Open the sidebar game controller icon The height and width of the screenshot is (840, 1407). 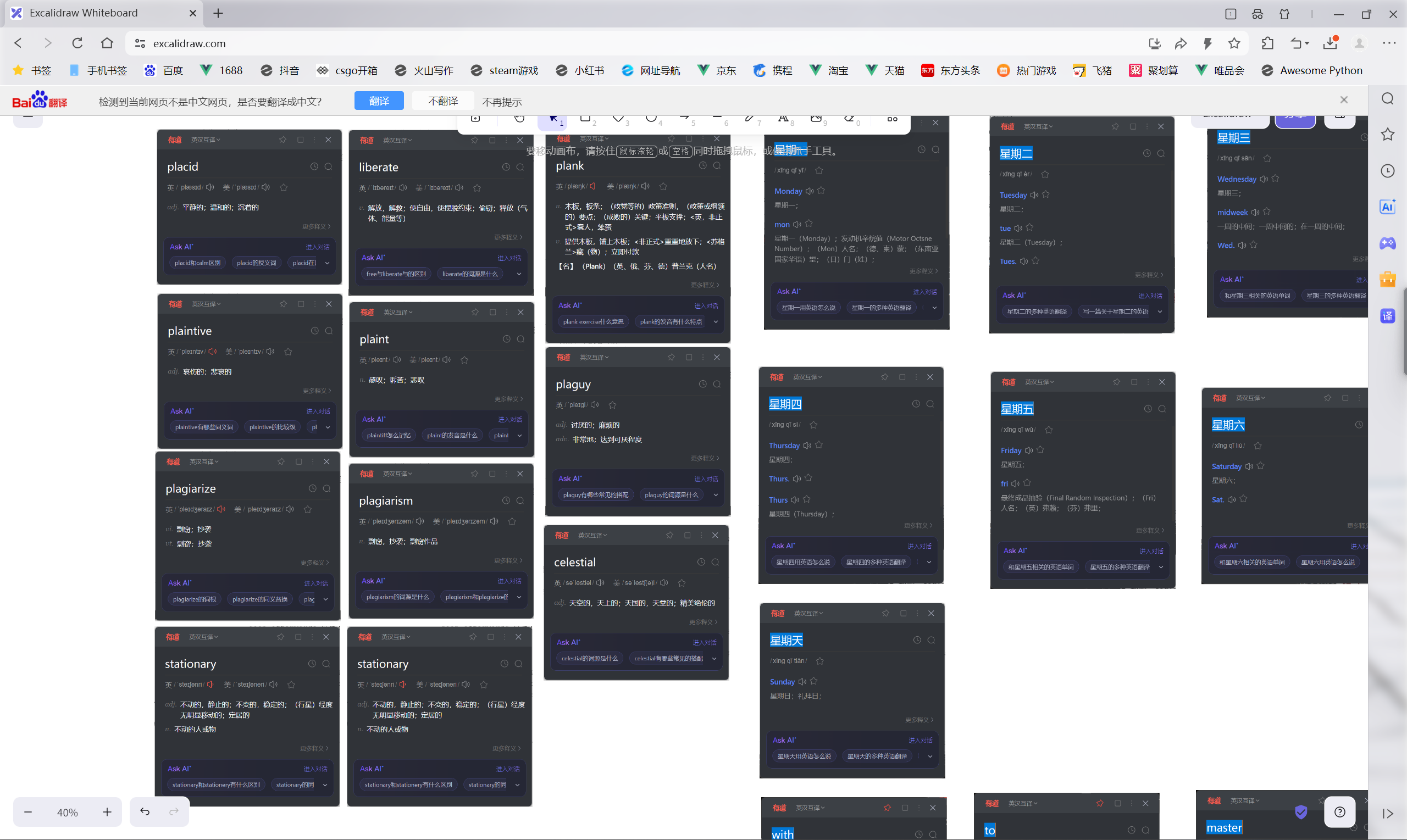1387,243
